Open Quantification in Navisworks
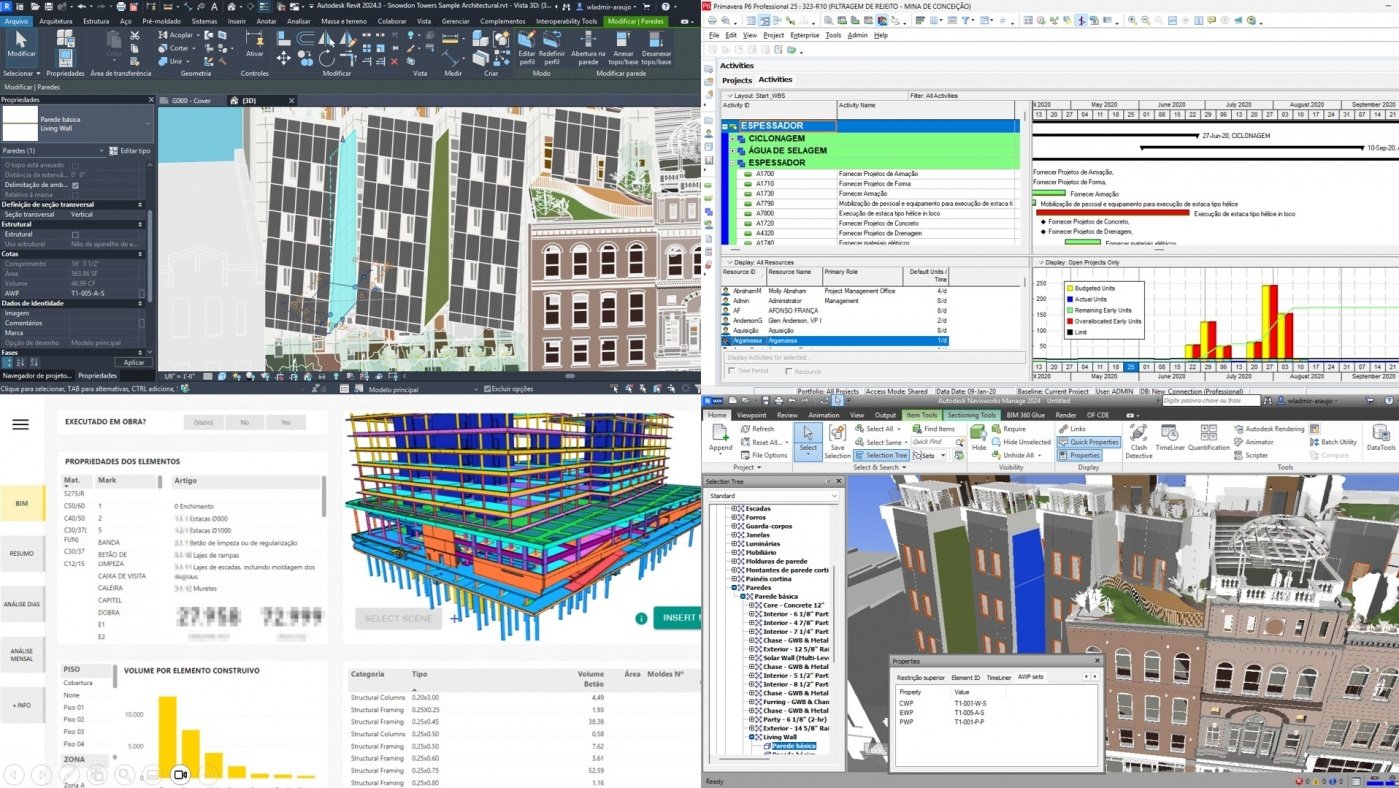This screenshot has height=788, width=1399. 1209,438
